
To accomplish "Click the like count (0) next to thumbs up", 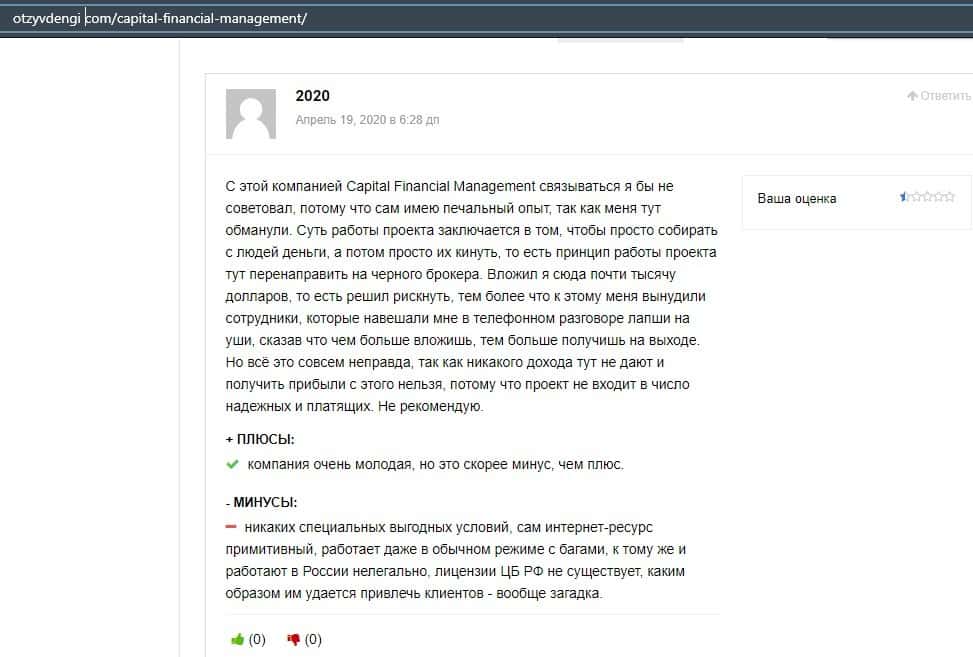I will pyautogui.click(x=257, y=639).
